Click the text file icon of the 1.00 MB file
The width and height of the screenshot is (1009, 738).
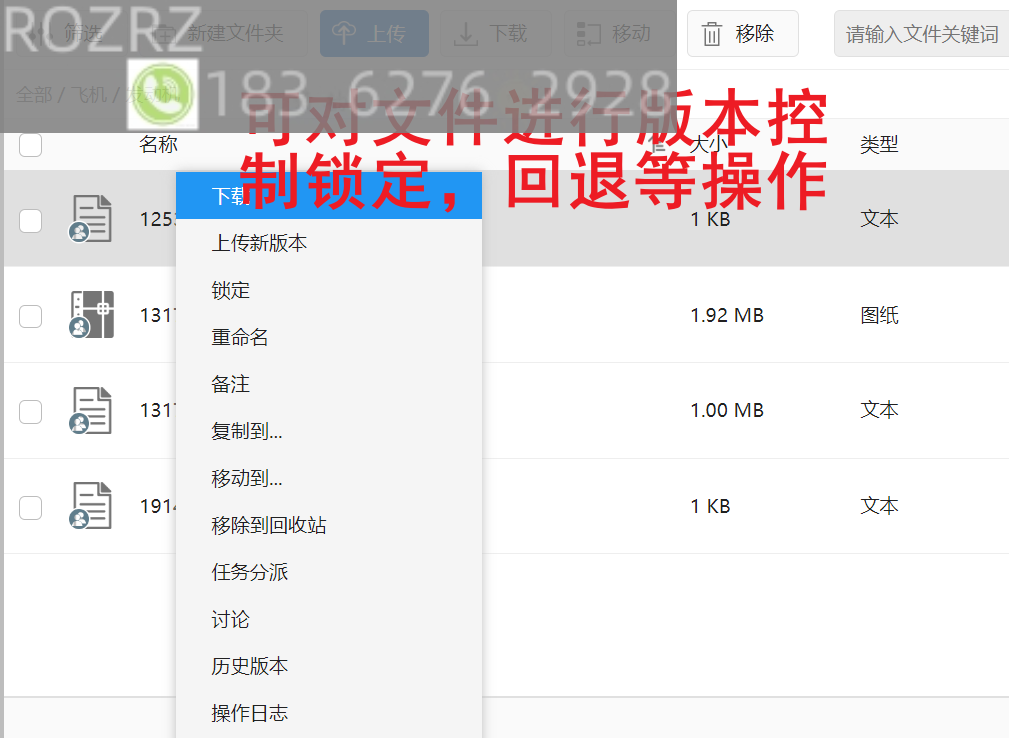(x=92, y=410)
